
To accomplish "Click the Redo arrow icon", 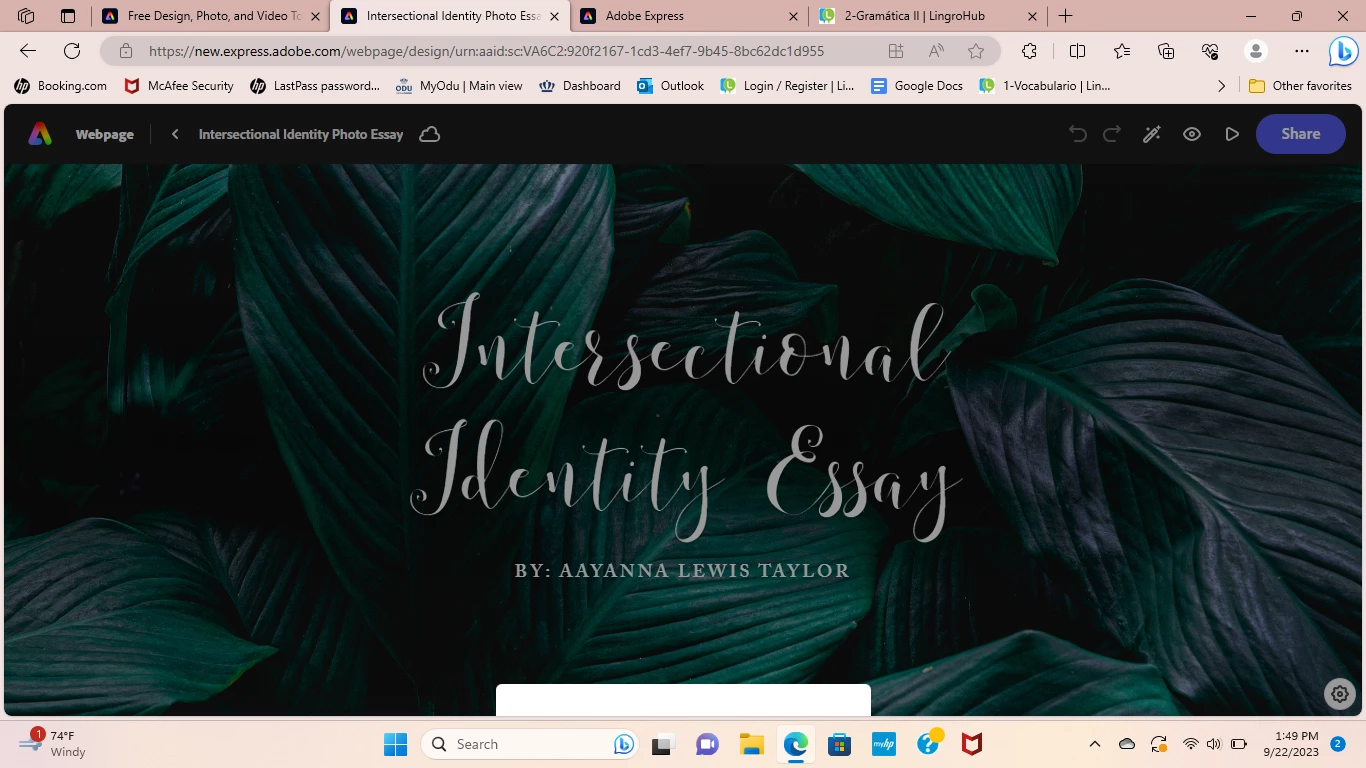I will click(1112, 134).
